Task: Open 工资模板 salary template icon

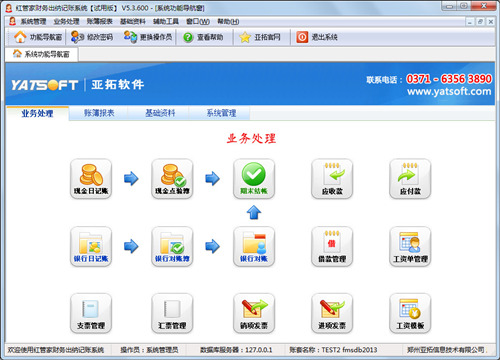Action: [410, 313]
